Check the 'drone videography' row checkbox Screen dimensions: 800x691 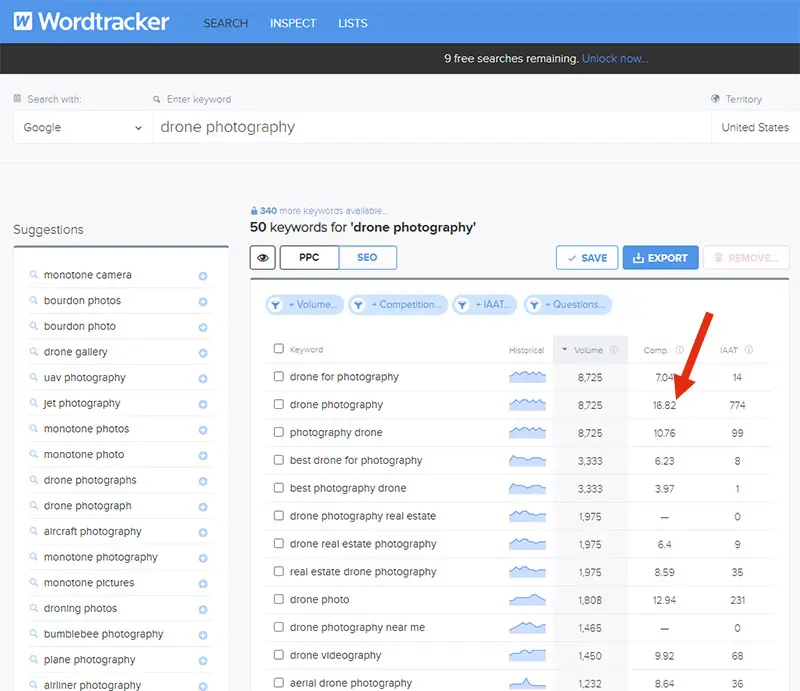pyautogui.click(x=279, y=654)
